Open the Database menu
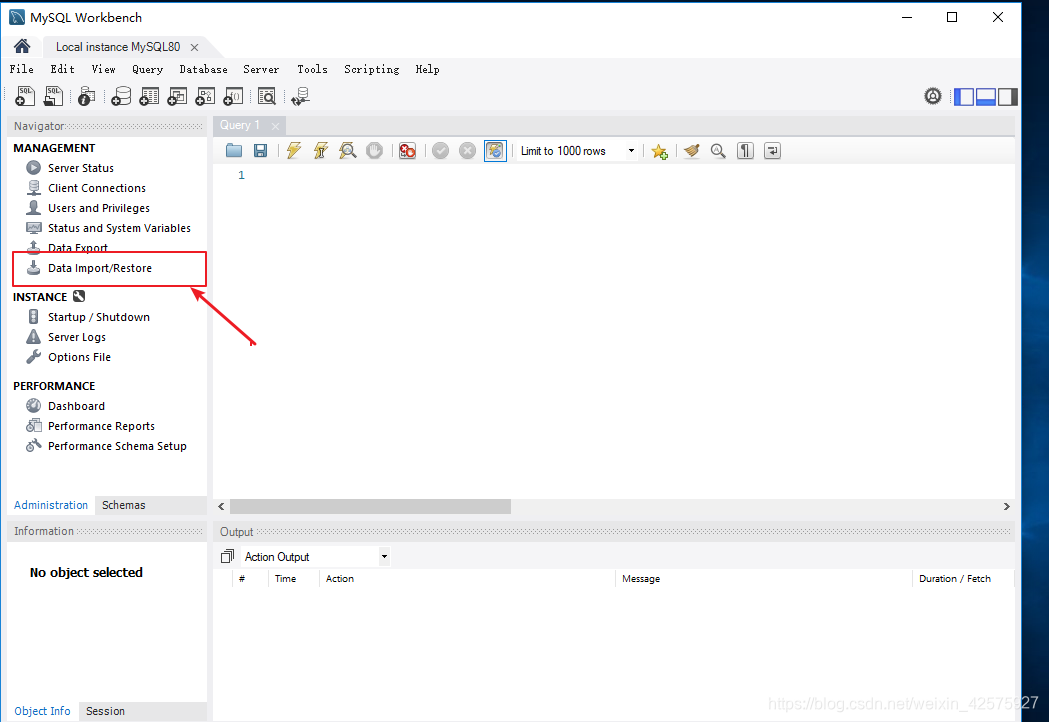 click(x=203, y=69)
